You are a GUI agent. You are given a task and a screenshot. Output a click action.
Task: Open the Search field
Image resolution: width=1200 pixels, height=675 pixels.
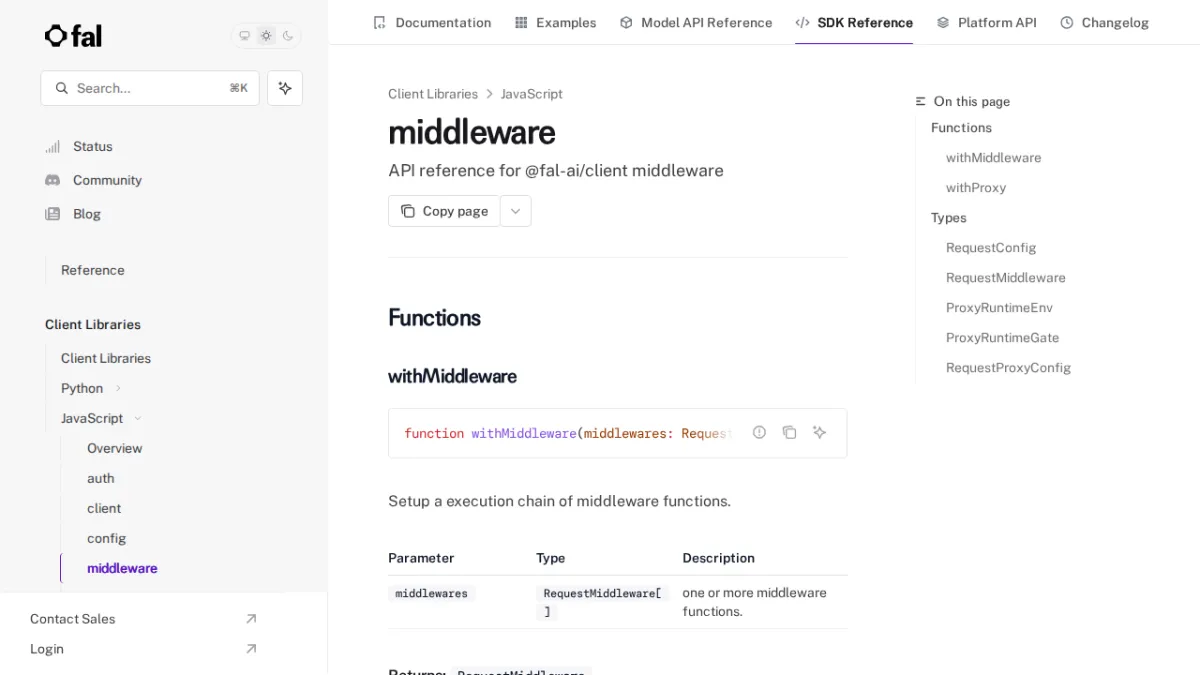[x=150, y=88]
